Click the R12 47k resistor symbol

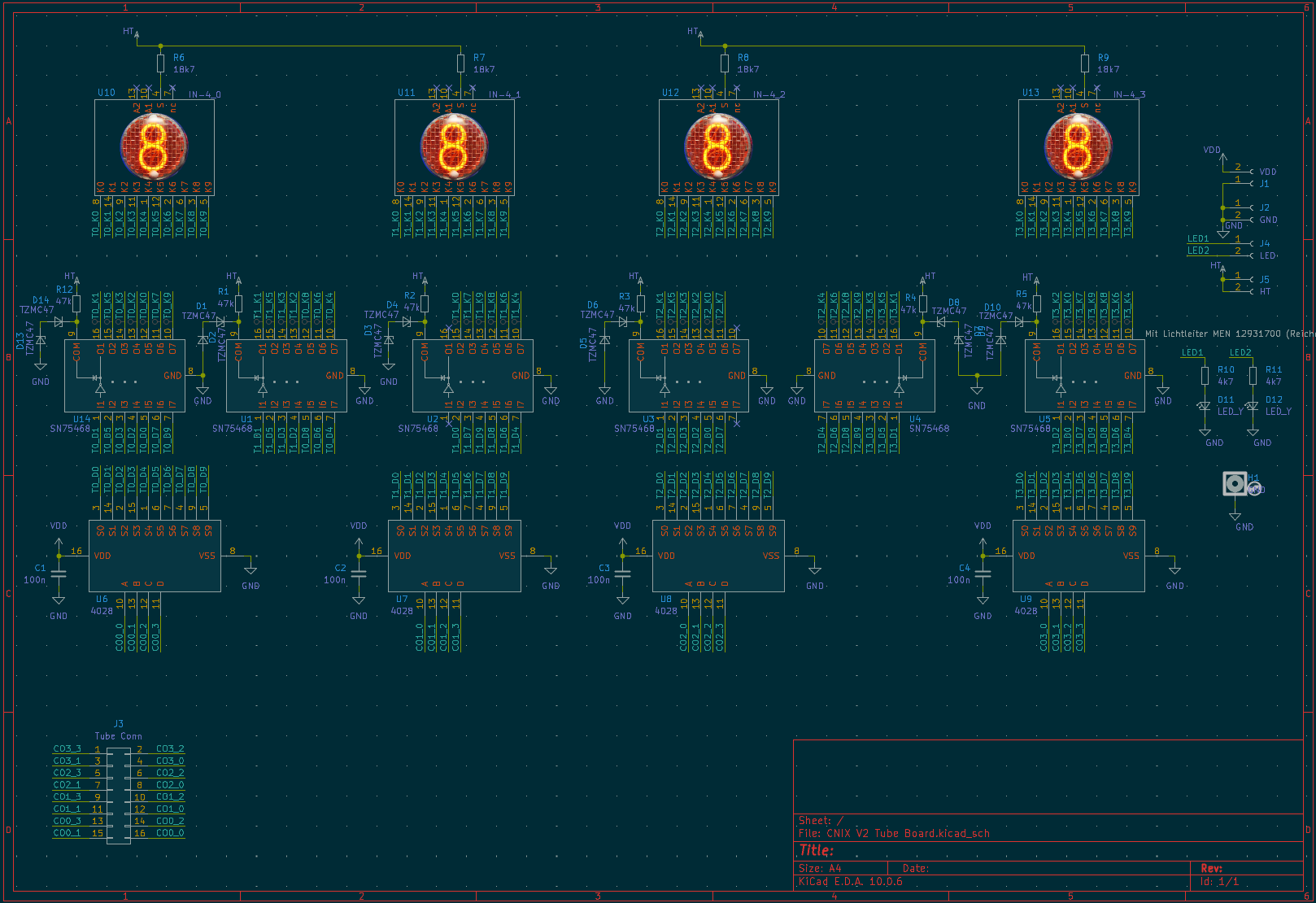click(x=76, y=303)
